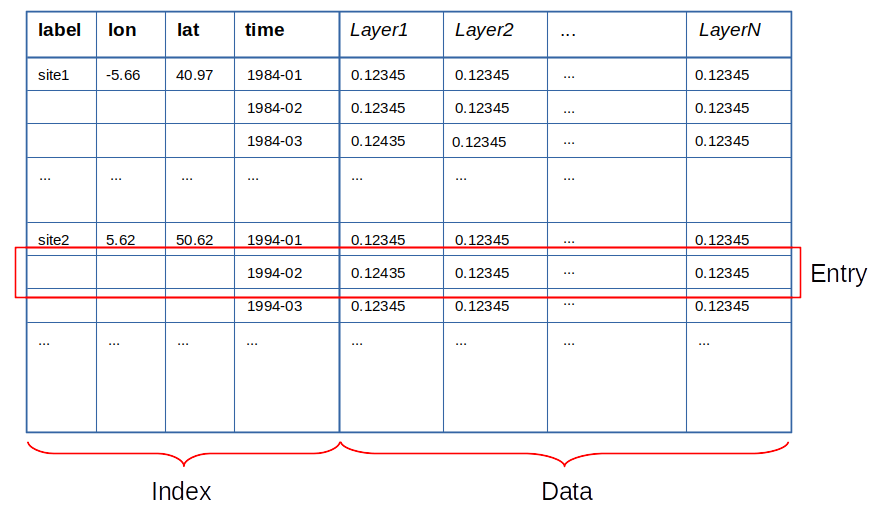The height and width of the screenshot is (509, 883).
Task: Select the Layer2 value in the 1994-01 row
Action: pyautogui.click(x=482, y=240)
